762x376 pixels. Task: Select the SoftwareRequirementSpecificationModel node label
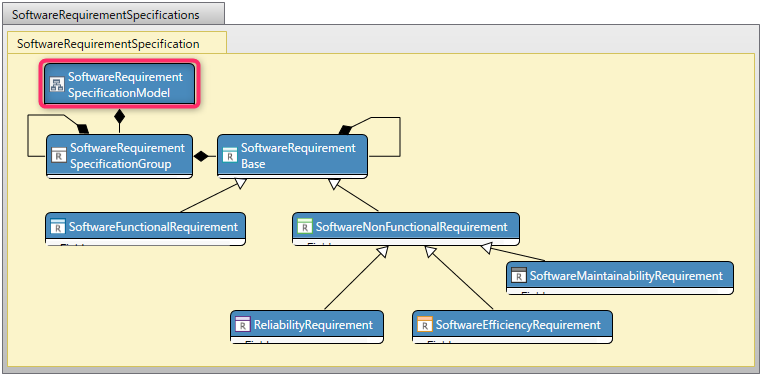pyautogui.click(x=125, y=85)
